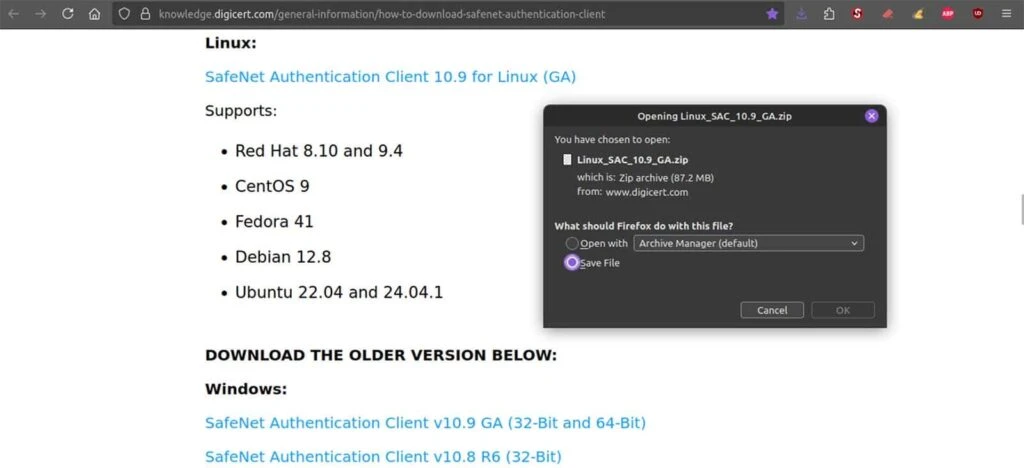Close the Opening Linux_SAC dialog

tap(871, 116)
